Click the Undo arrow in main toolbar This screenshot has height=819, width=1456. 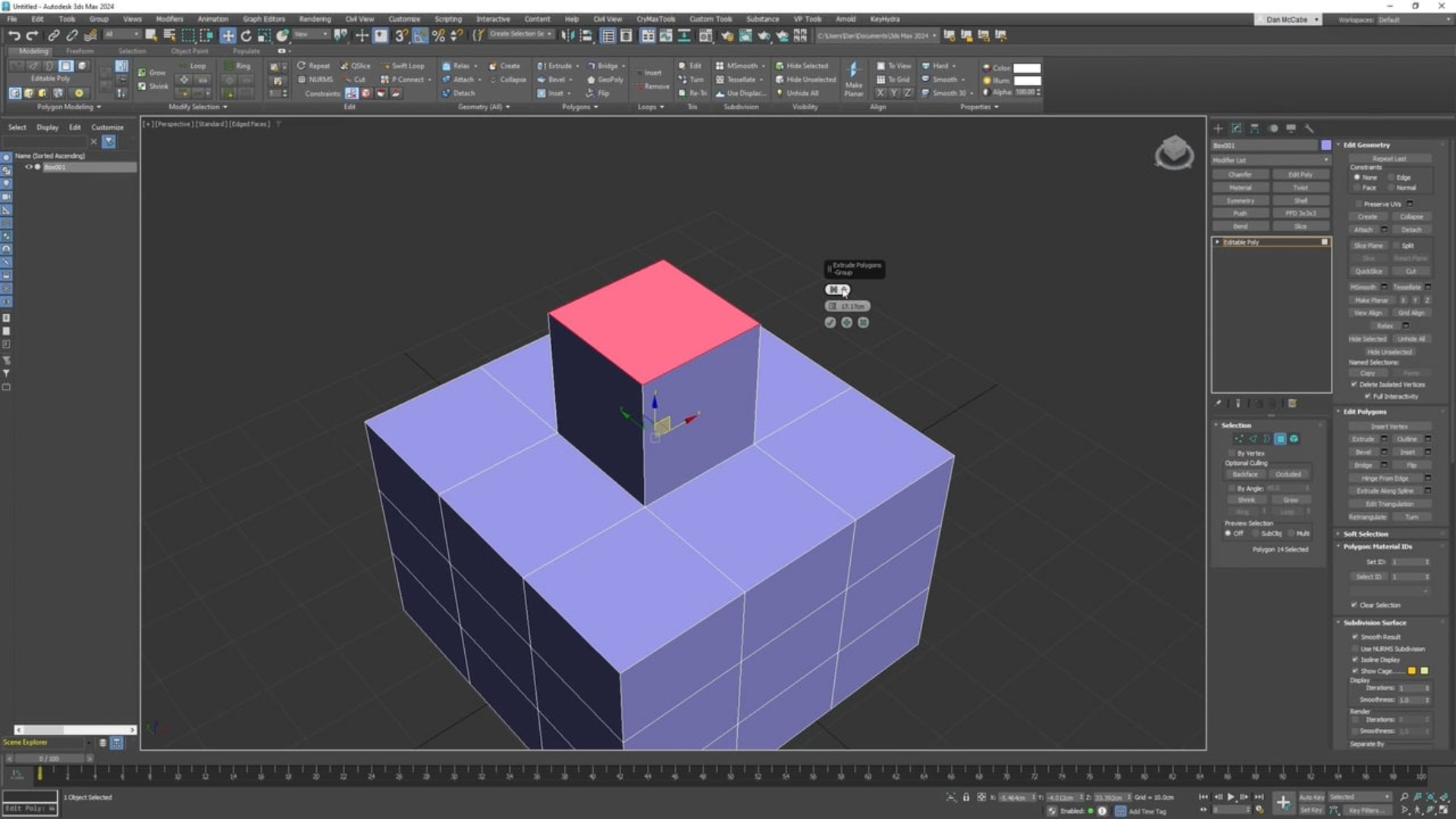click(x=14, y=36)
